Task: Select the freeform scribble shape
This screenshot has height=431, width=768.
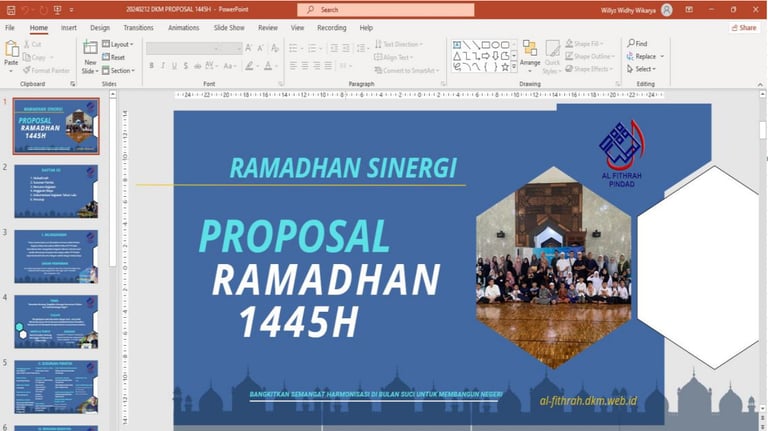Action: pos(456,67)
